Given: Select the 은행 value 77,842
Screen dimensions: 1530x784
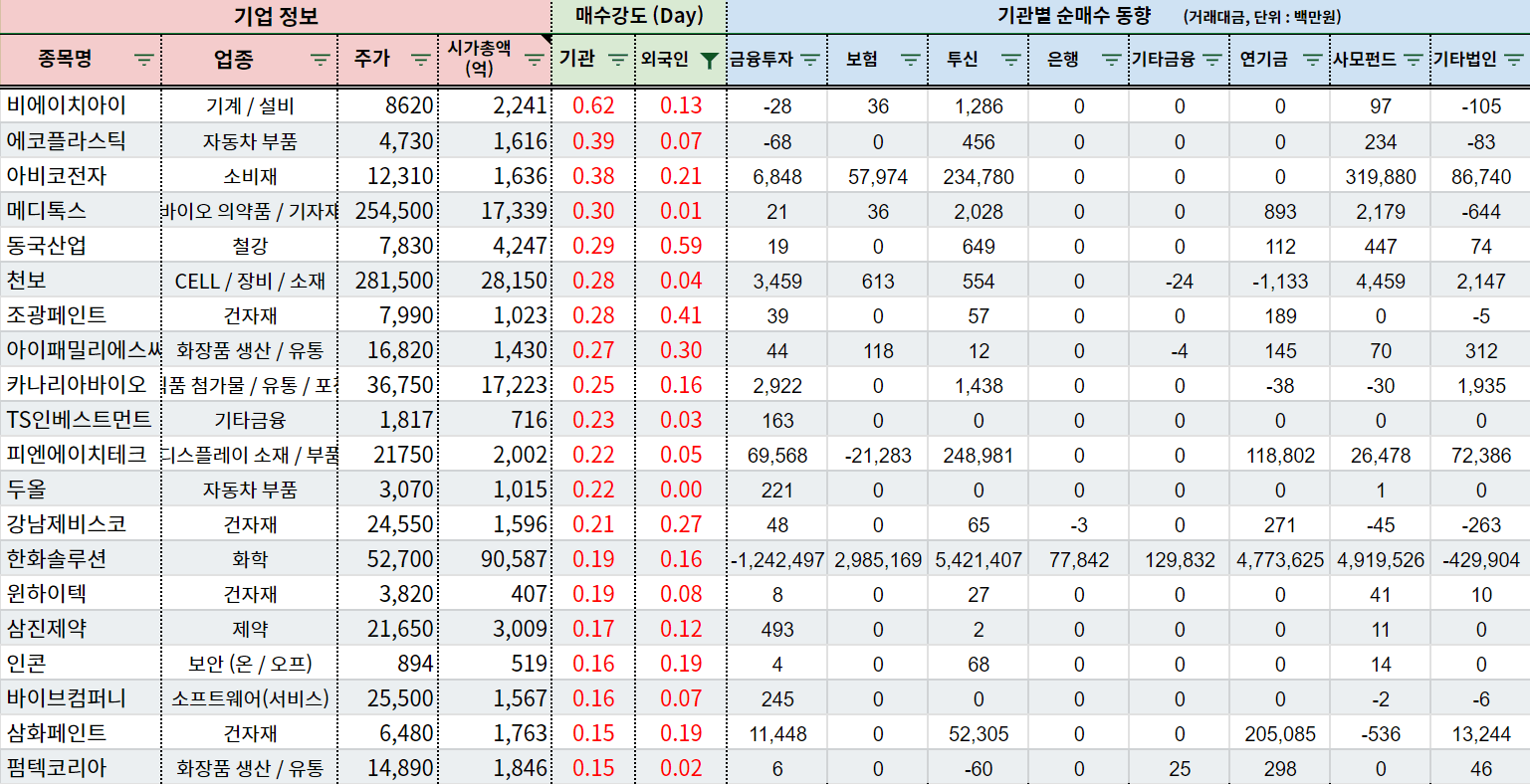Looking at the screenshot, I should coord(1079,559).
